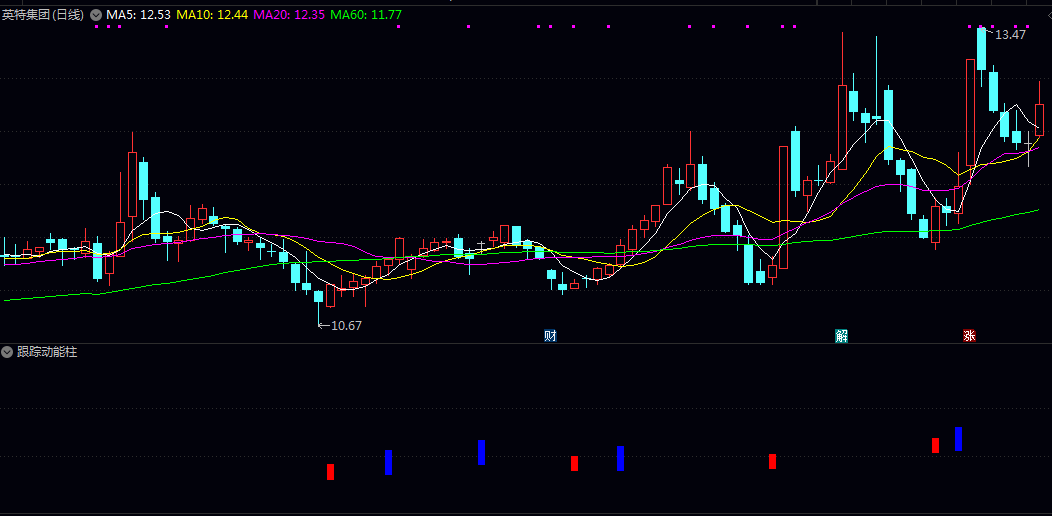Screen dimensions: 1052x516
Task: Click the 10.67 low price label
Action: (346, 325)
